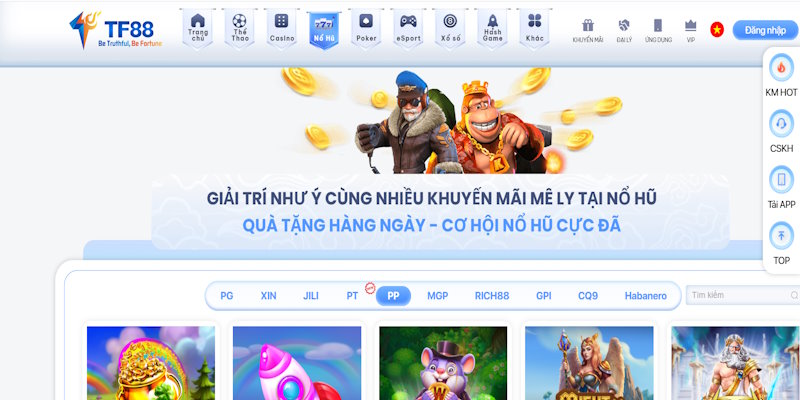Screen dimensions: 800x400
Task: Open the winged goddess game thumbnail
Action: pyautogui.click(x=589, y=363)
